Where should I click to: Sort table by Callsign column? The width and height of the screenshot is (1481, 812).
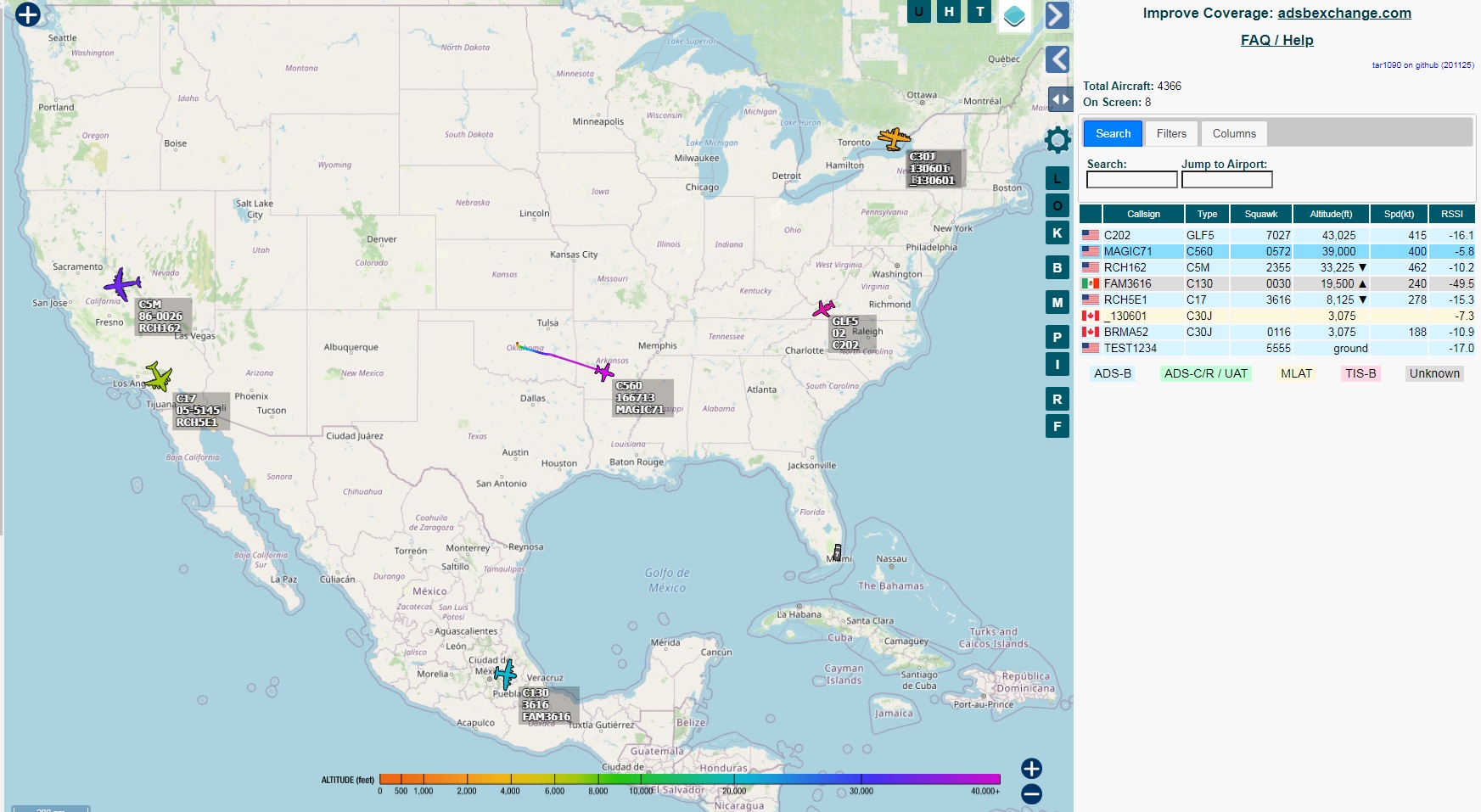[x=1143, y=214]
